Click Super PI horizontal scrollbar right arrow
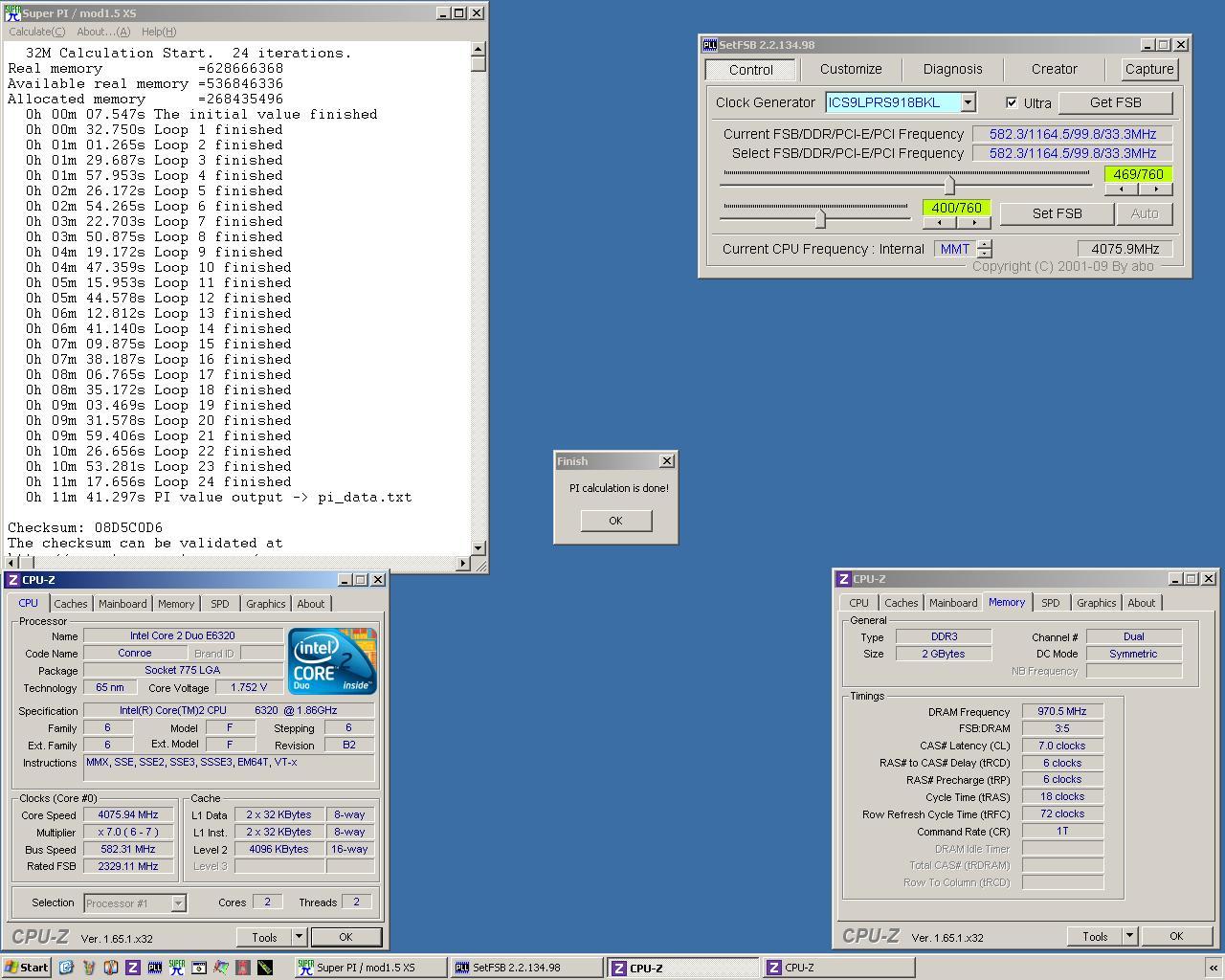The height and width of the screenshot is (980, 1225). [x=463, y=563]
